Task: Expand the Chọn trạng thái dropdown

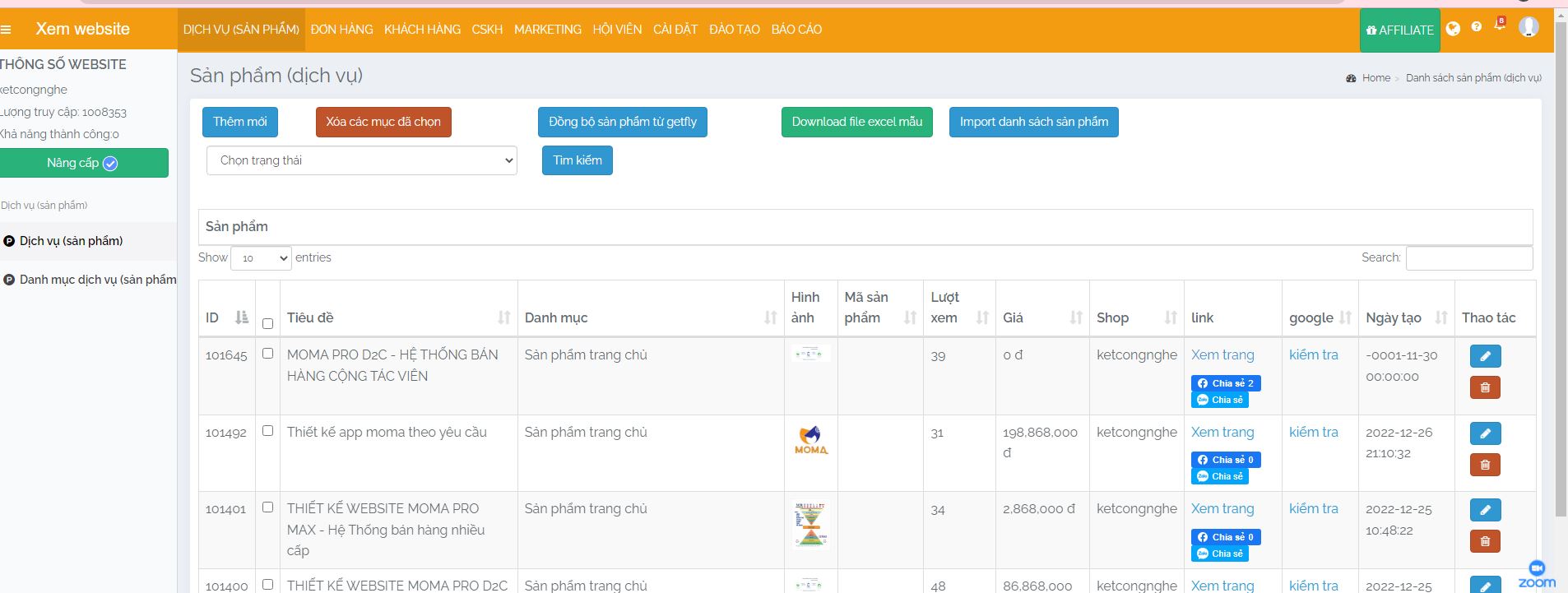Action: [x=361, y=160]
